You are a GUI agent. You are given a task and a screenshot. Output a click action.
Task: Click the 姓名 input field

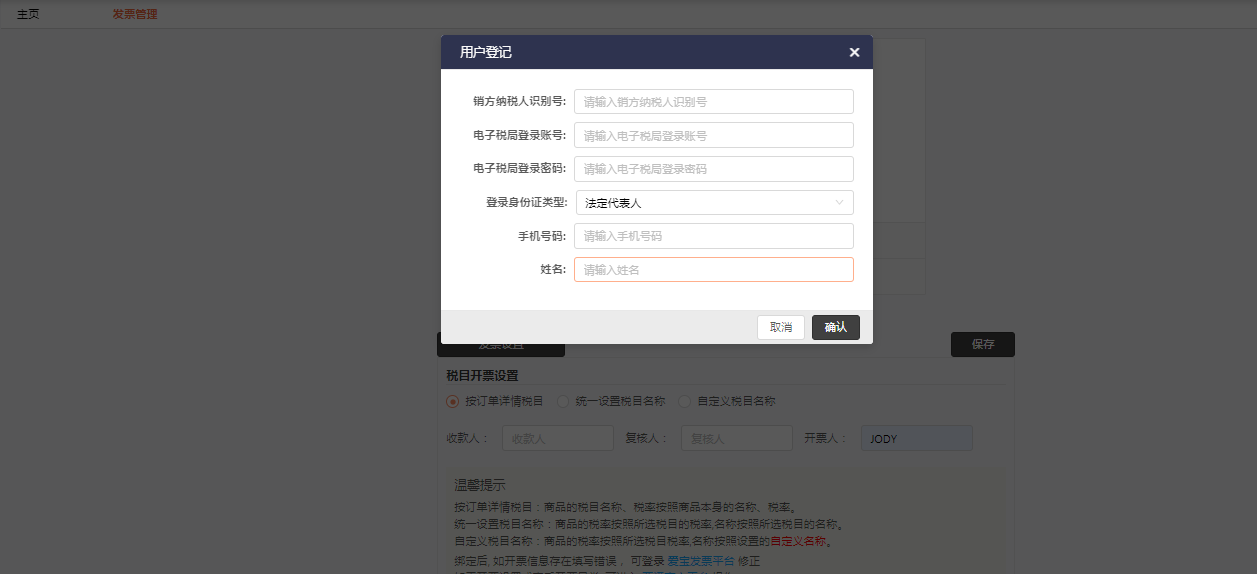(x=714, y=270)
